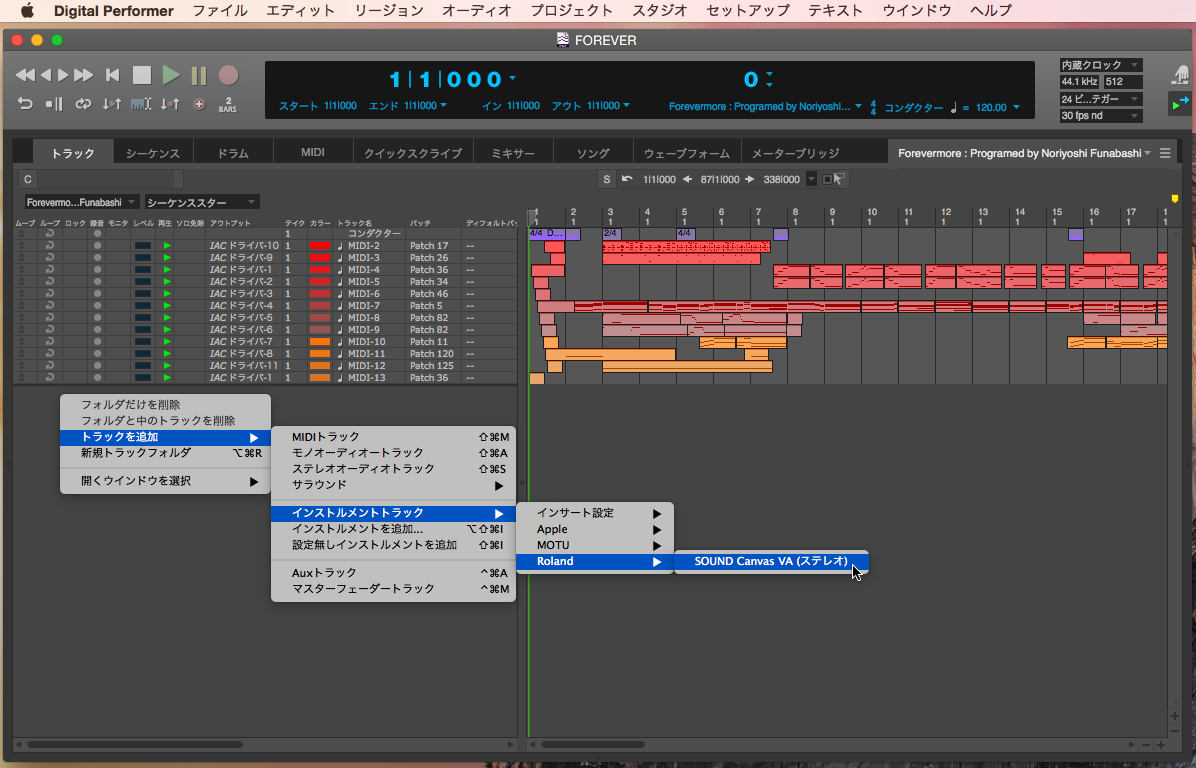Viewport: 1196px width, 768px height.
Task: Choose マスターフェーダートラック menu entry
Action: click(394, 589)
